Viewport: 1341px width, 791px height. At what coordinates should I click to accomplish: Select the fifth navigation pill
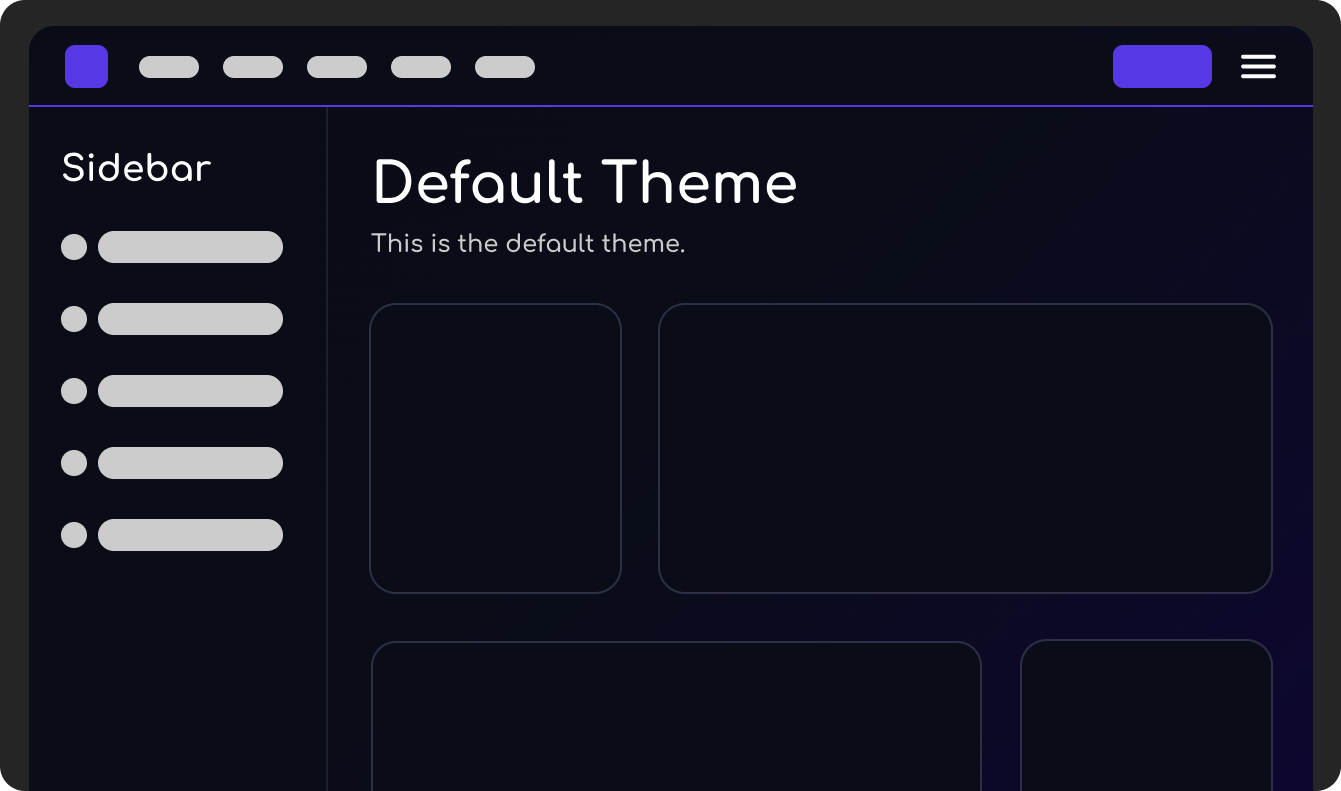[505, 67]
